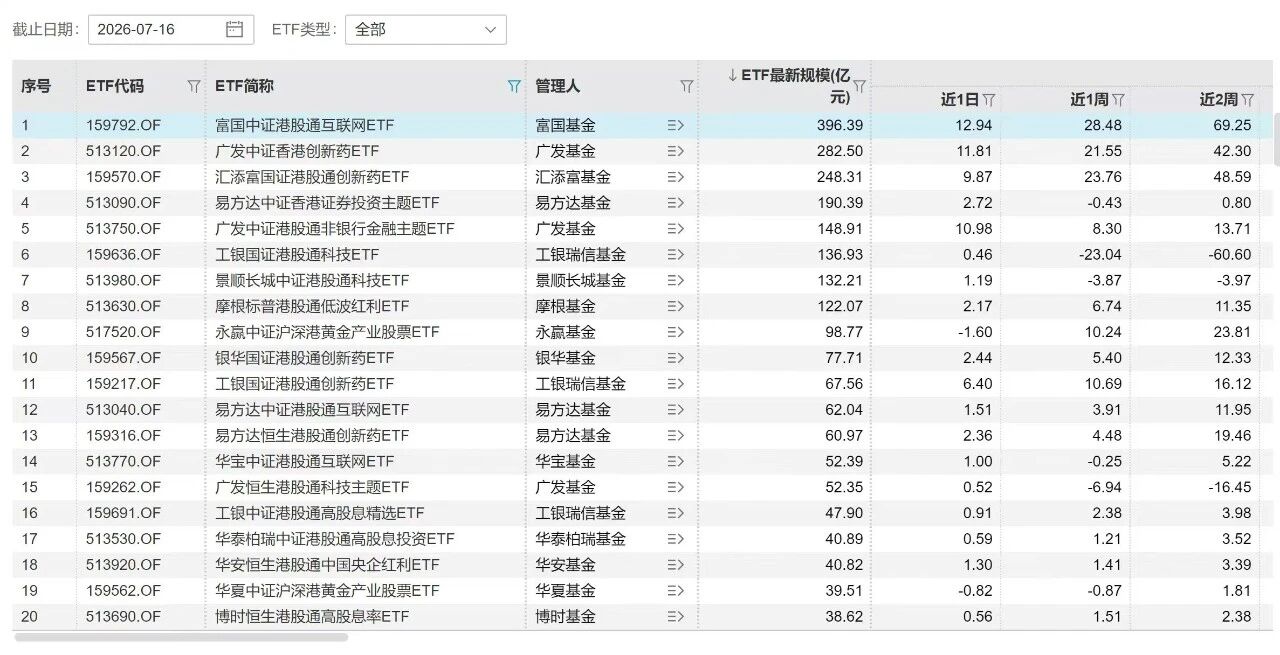The image size is (1280, 655).
Task: Click one-day value 12.94
Action: coord(973,125)
